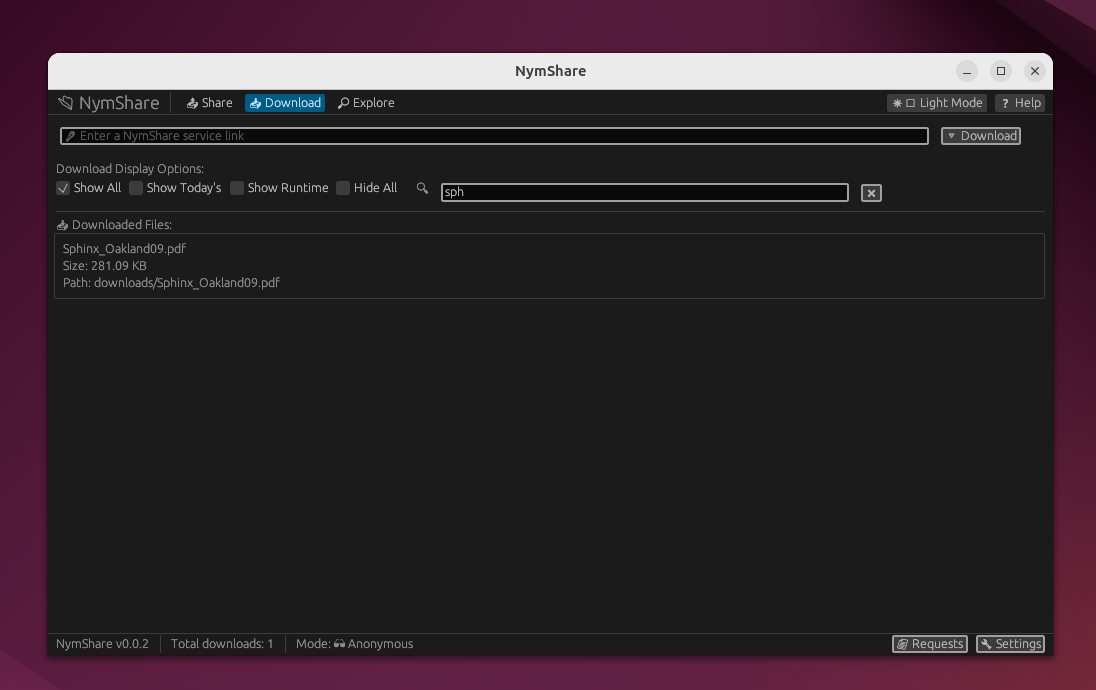Click inside the search field containing 'sph'

(644, 192)
